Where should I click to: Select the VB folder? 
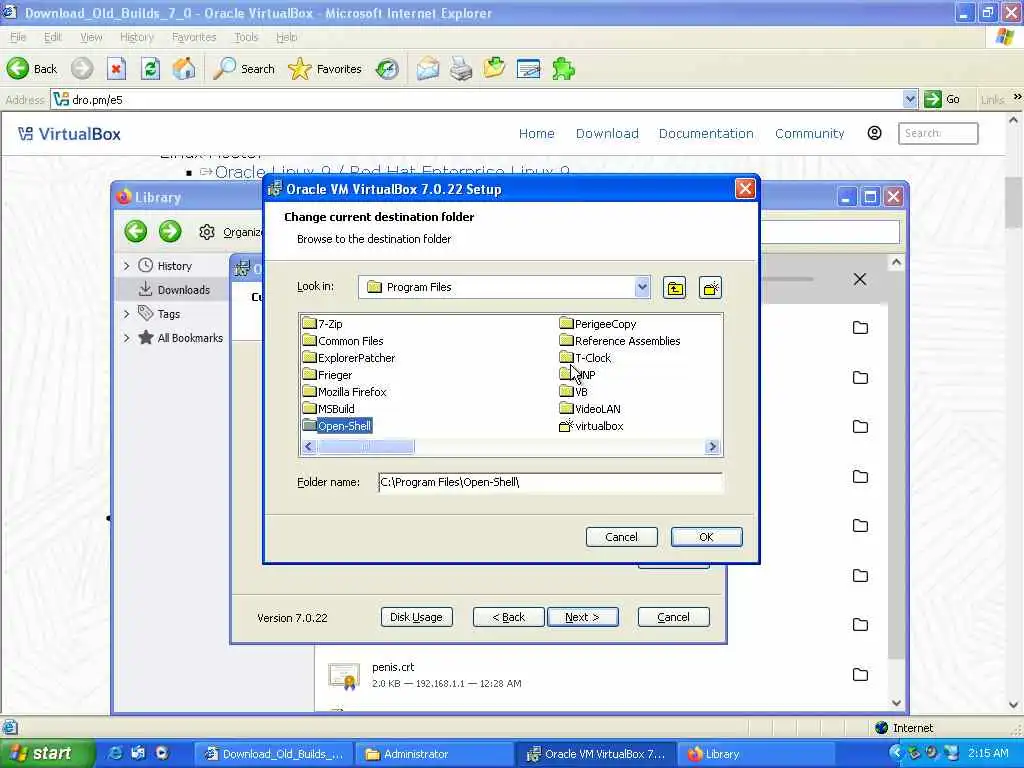coord(573,392)
